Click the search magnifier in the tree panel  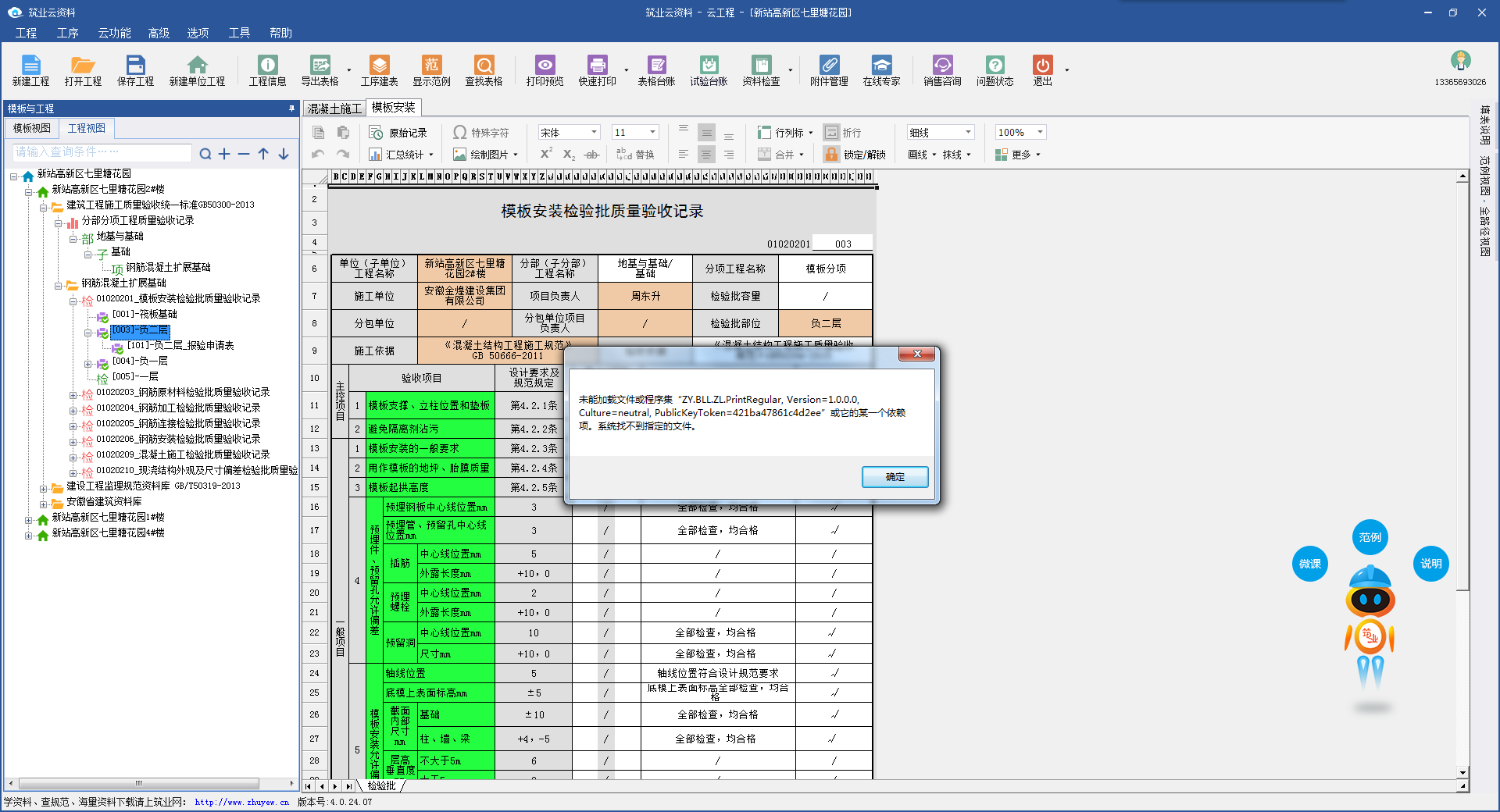pyautogui.click(x=205, y=154)
